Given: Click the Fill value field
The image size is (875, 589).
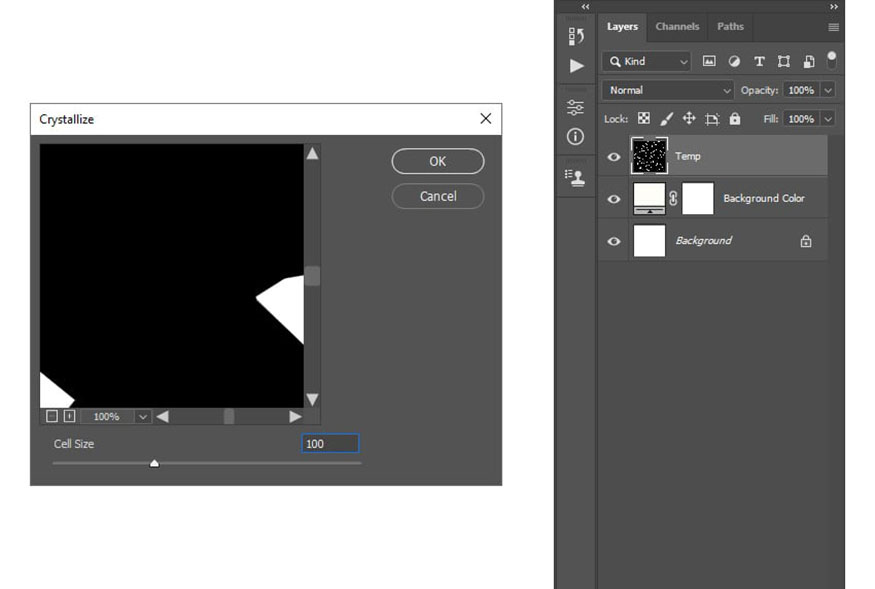Looking at the screenshot, I should click(x=801, y=119).
